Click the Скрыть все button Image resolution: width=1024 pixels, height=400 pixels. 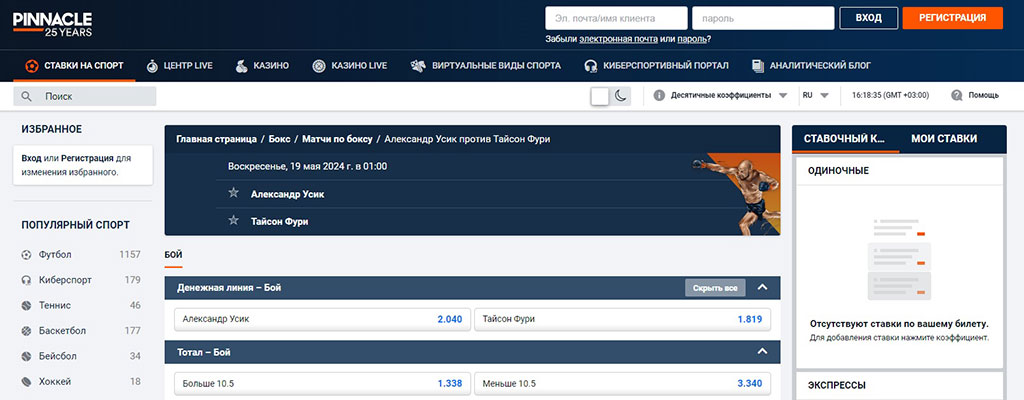(x=715, y=288)
